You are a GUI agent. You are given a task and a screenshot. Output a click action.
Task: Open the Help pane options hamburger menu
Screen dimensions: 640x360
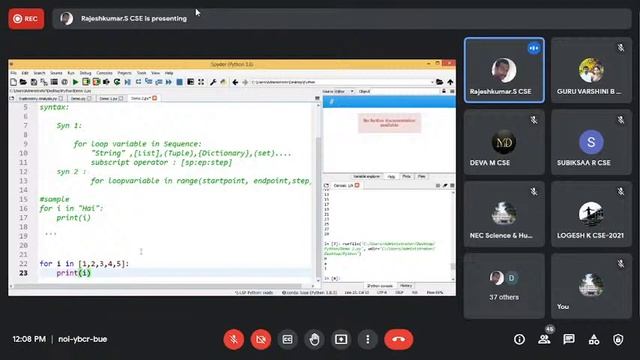452,91
